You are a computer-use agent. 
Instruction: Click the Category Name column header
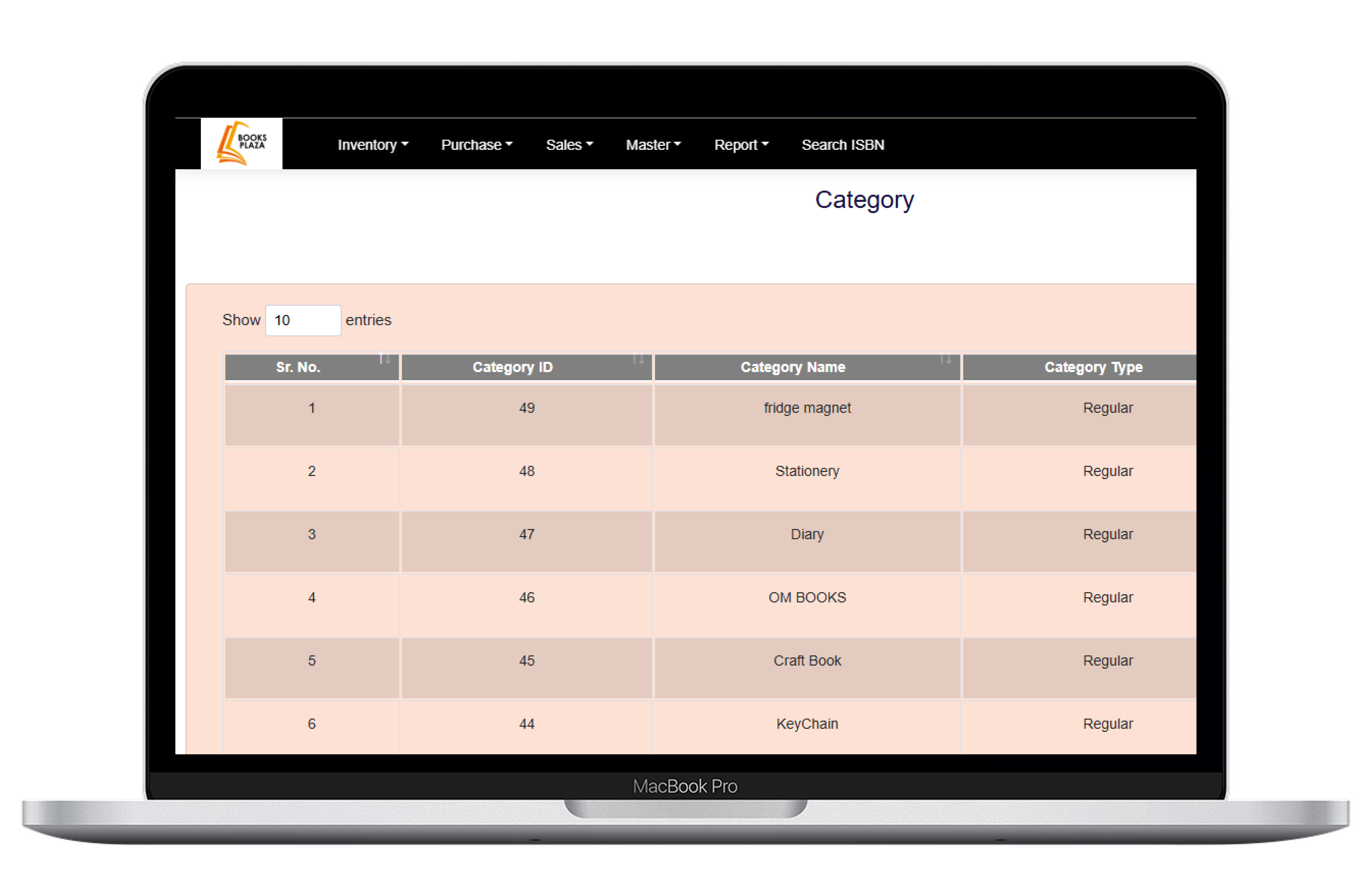pyautogui.click(x=807, y=367)
